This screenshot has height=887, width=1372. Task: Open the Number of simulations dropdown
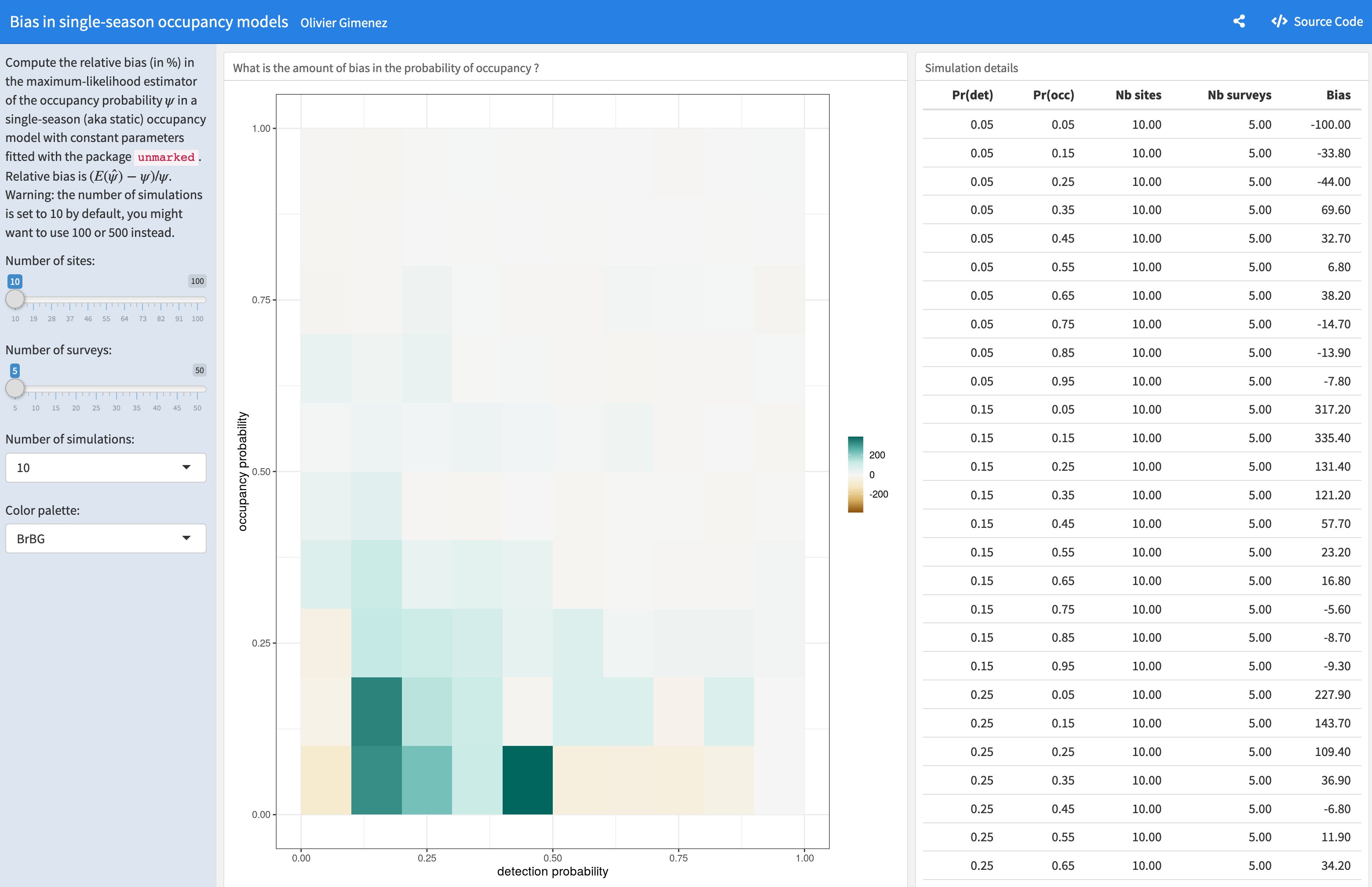[106, 468]
